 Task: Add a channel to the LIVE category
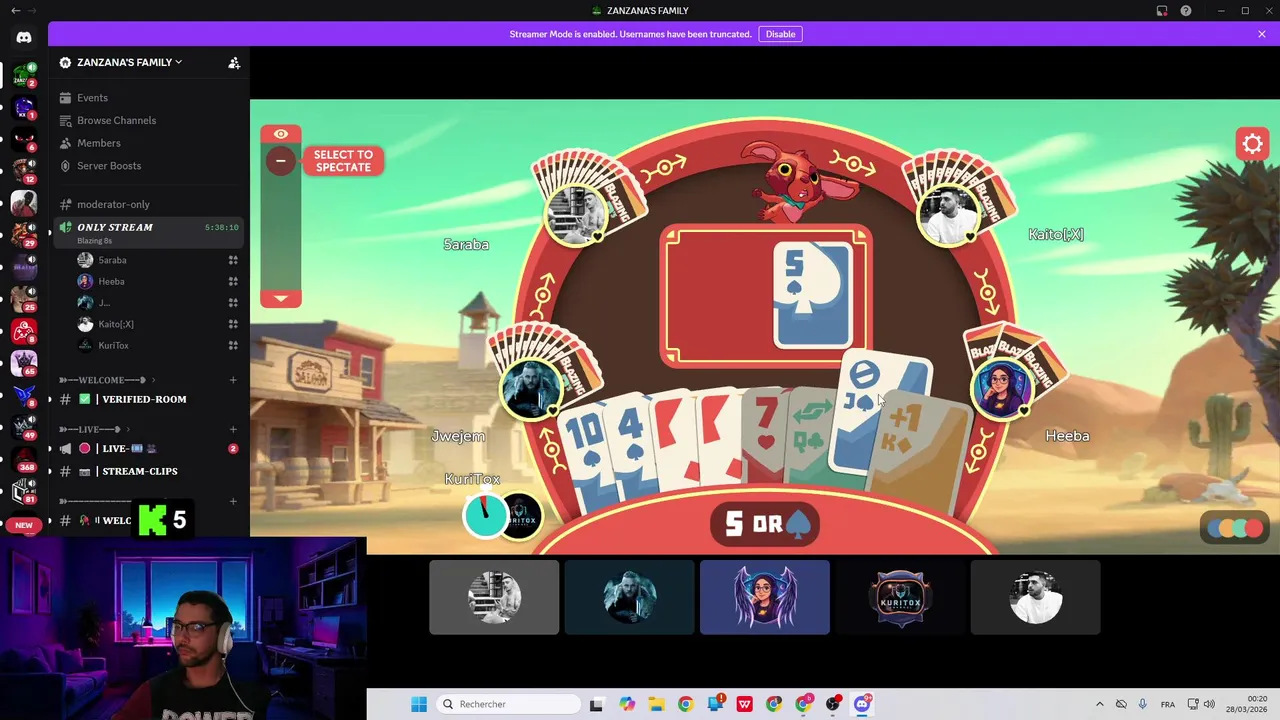pos(233,429)
